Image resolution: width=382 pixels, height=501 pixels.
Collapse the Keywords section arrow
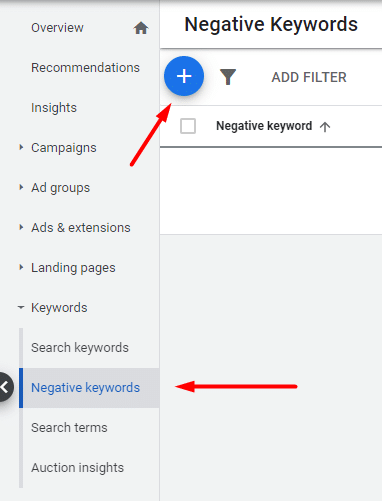pos(21,307)
